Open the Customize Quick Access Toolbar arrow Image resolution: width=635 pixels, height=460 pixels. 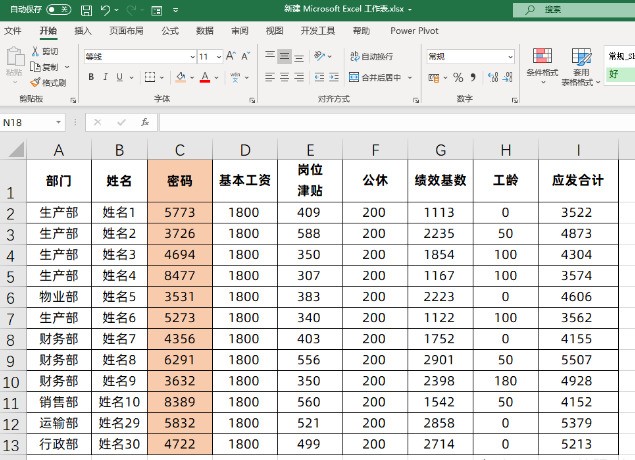[175, 10]
